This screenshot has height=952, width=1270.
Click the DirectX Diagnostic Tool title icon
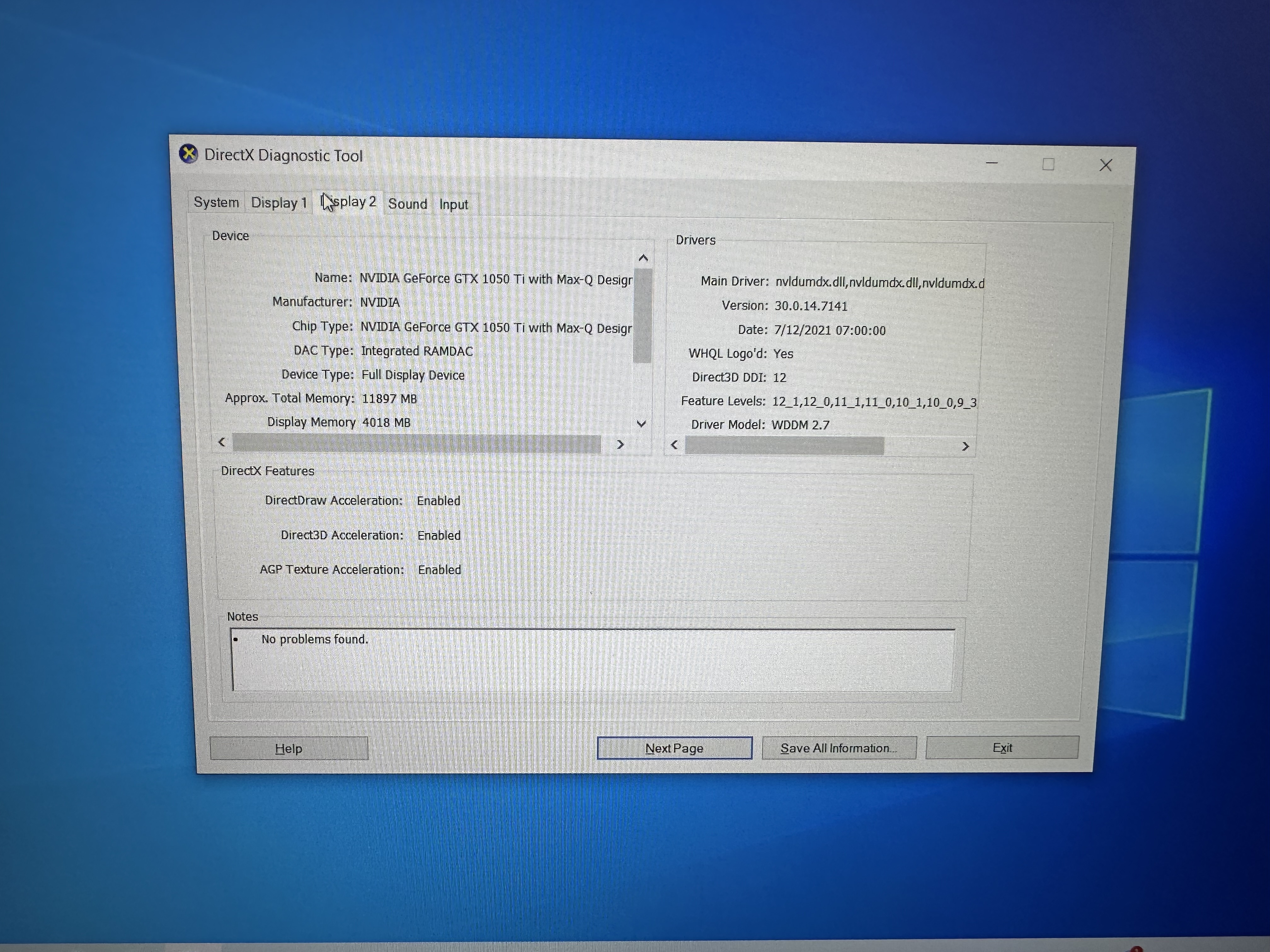188,154
